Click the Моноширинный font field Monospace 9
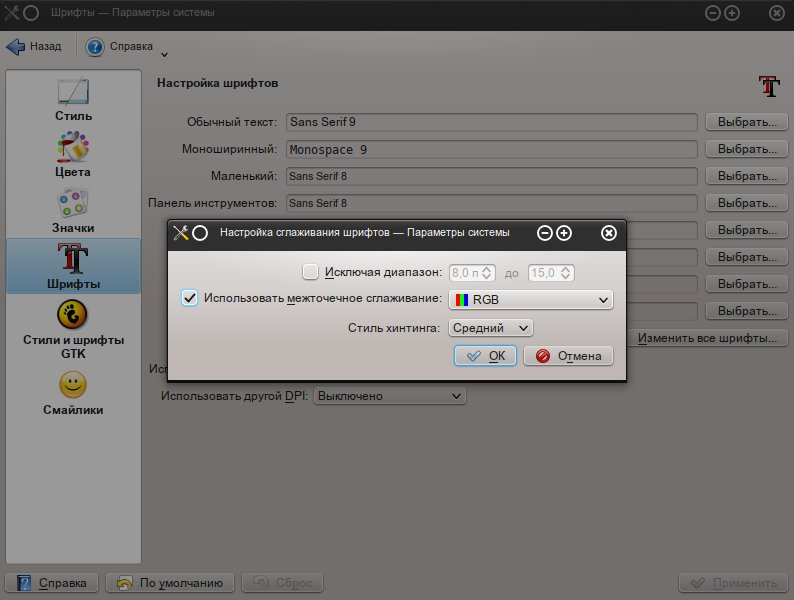The height and width of the screenshot is (600, 794). tap(491, 149)
